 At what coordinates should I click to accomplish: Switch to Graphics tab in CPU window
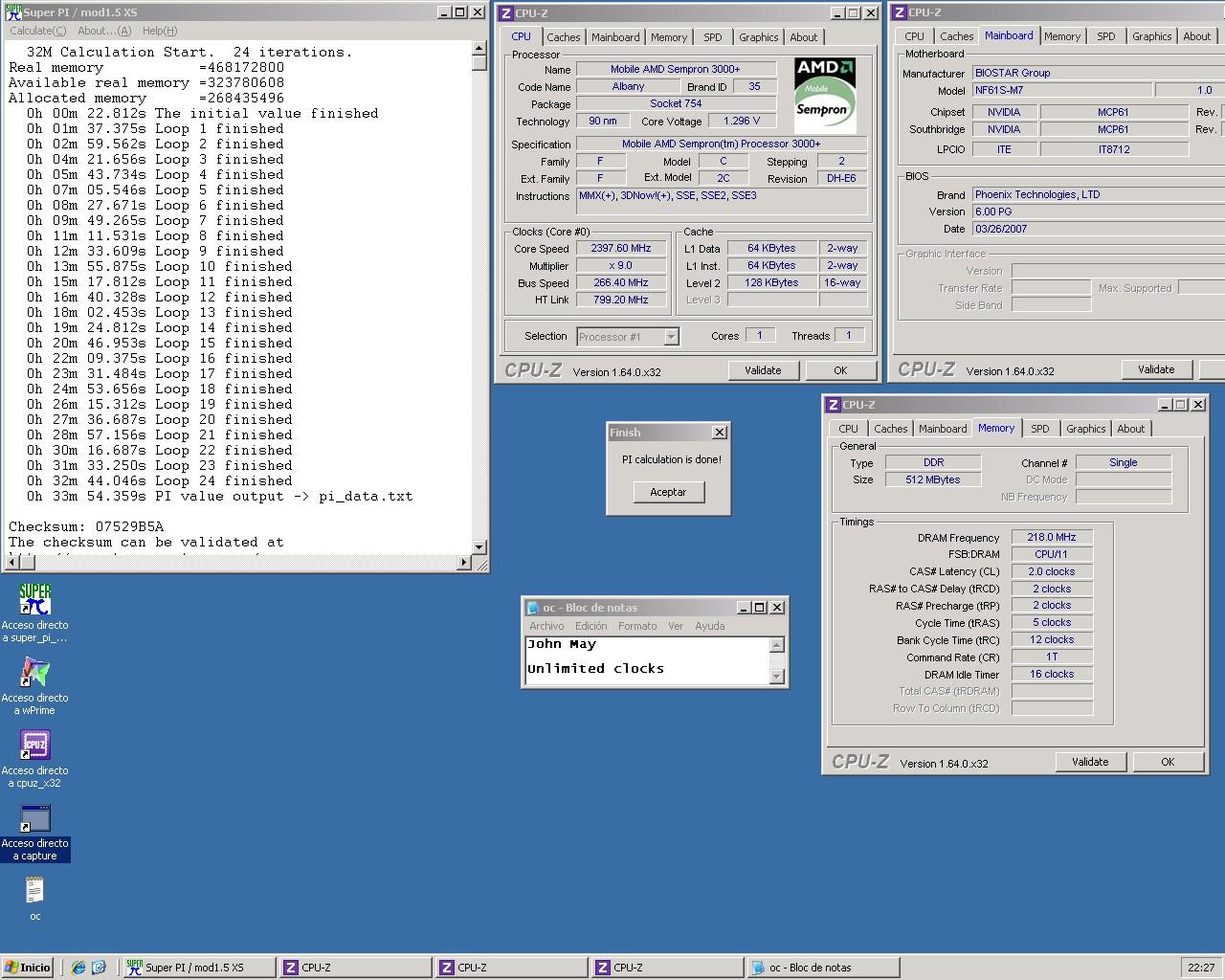759,37
